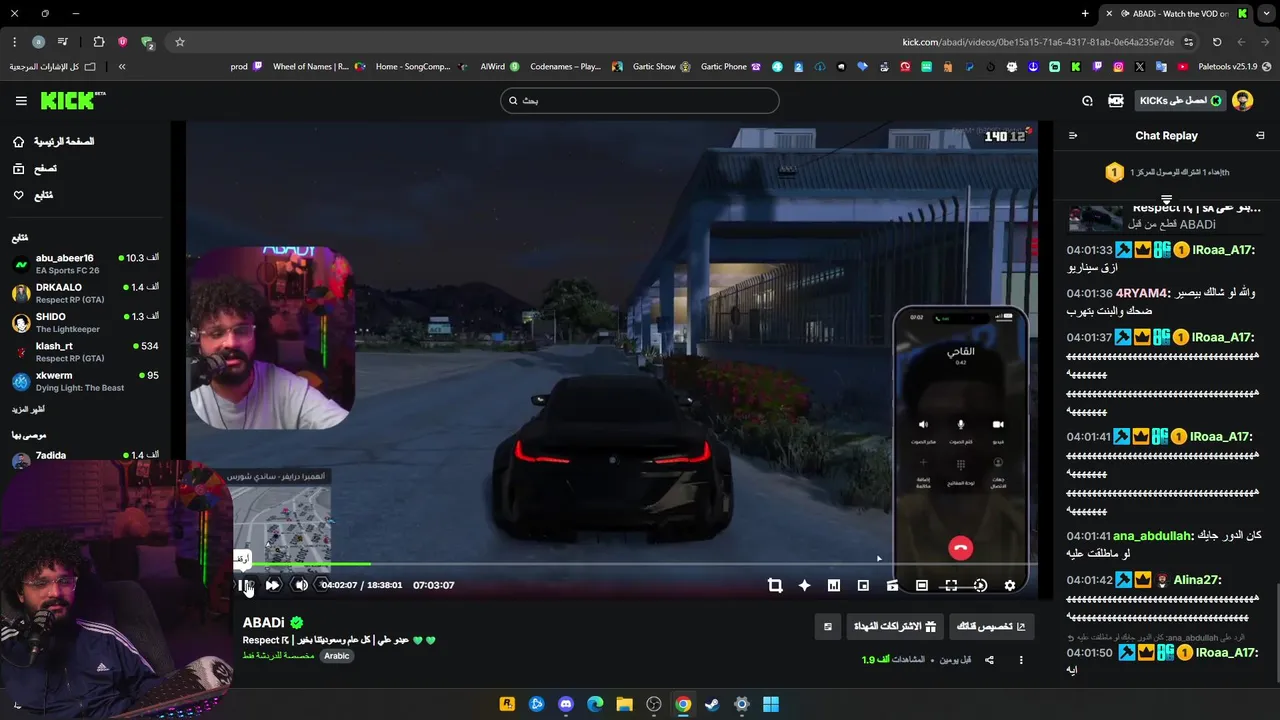
Task: Reload the page in Chrome
Action: [x=1217, y=42]
